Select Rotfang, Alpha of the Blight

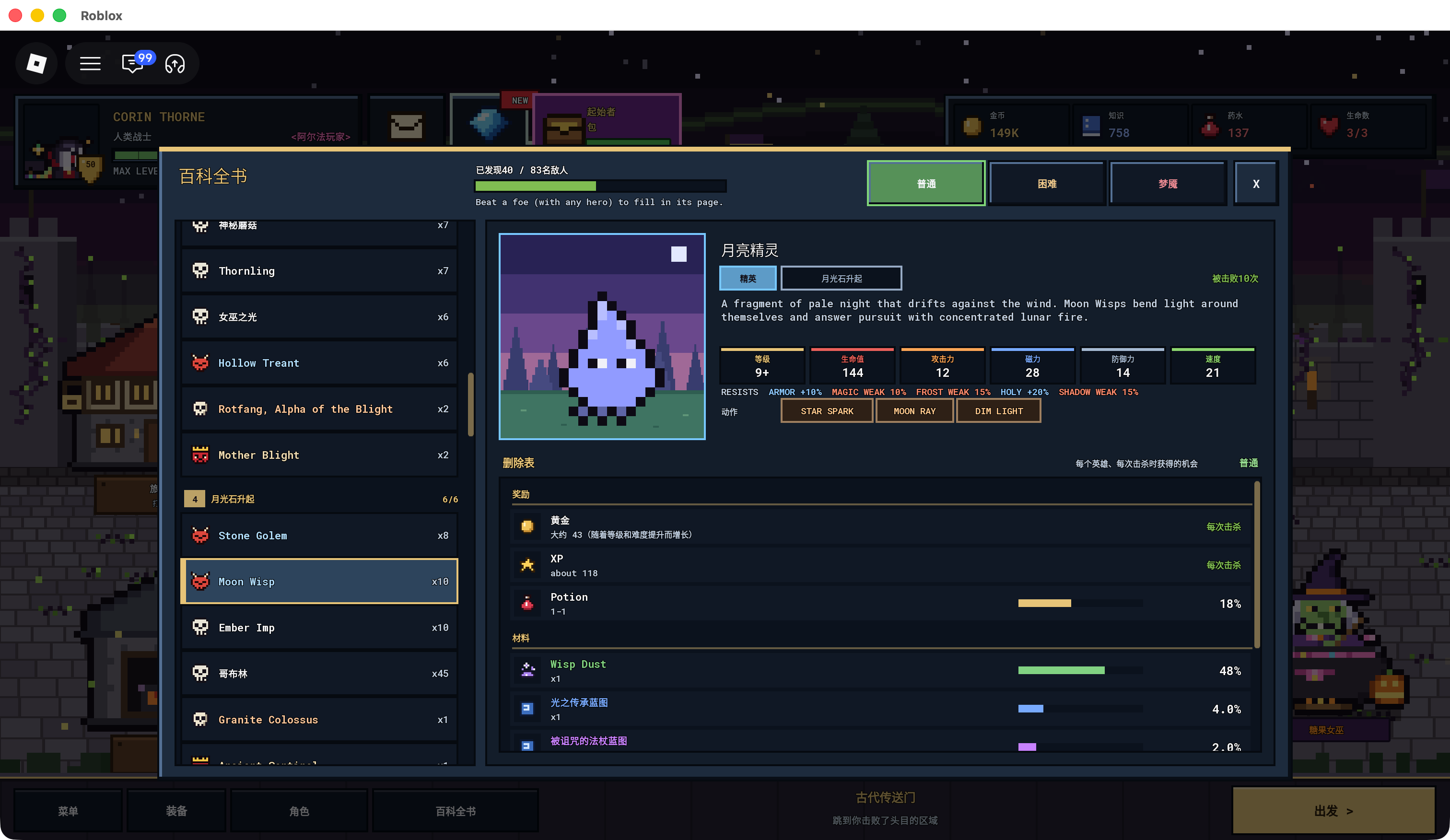click(x=319, y=408)
